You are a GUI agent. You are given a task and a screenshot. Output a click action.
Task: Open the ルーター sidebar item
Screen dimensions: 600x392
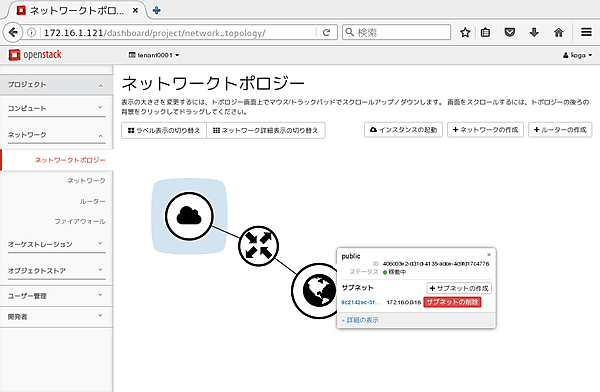pyautogui.click(x=93, y=201)
